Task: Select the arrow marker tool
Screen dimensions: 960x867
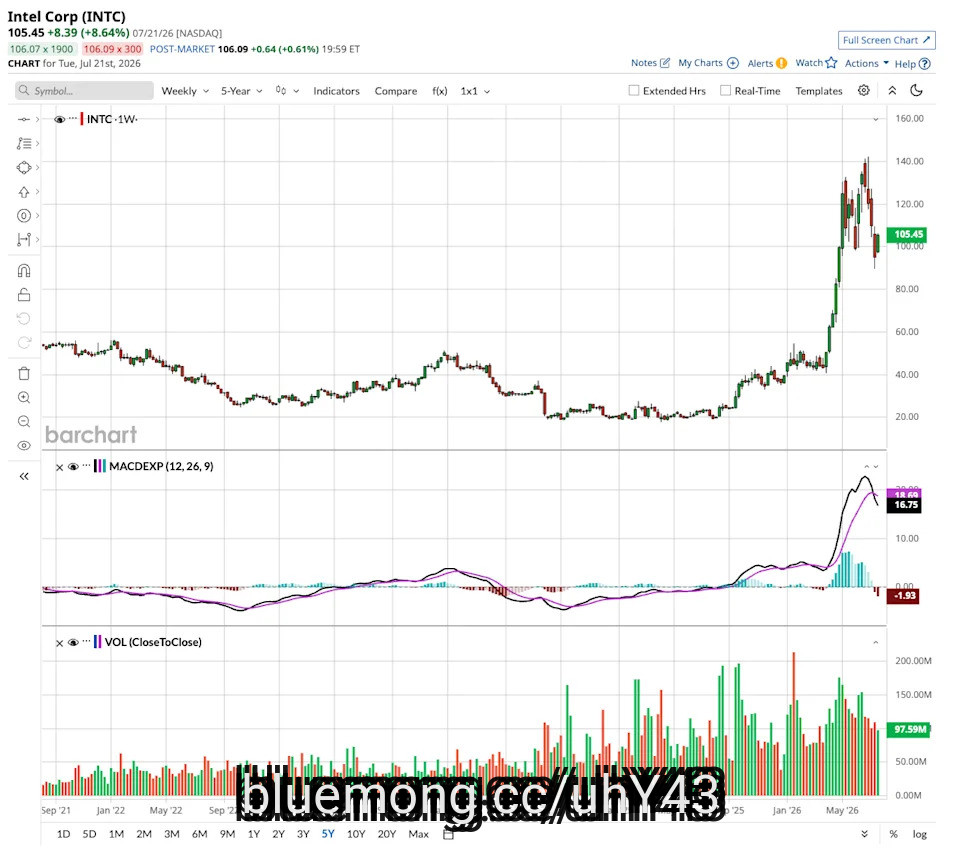Action: [24, 192]
